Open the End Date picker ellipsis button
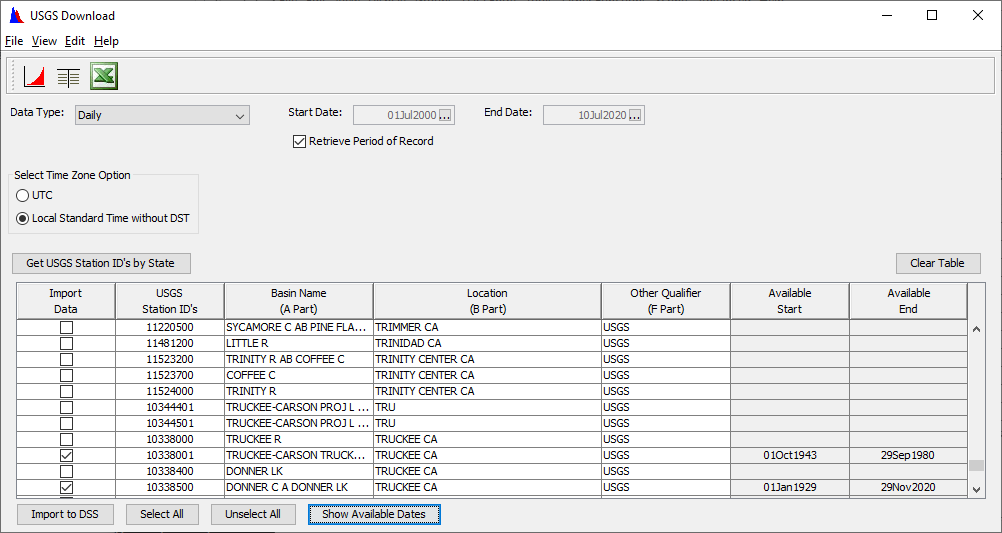The height and width of the screenshot is (533, 1002). (x=635, y=115)
